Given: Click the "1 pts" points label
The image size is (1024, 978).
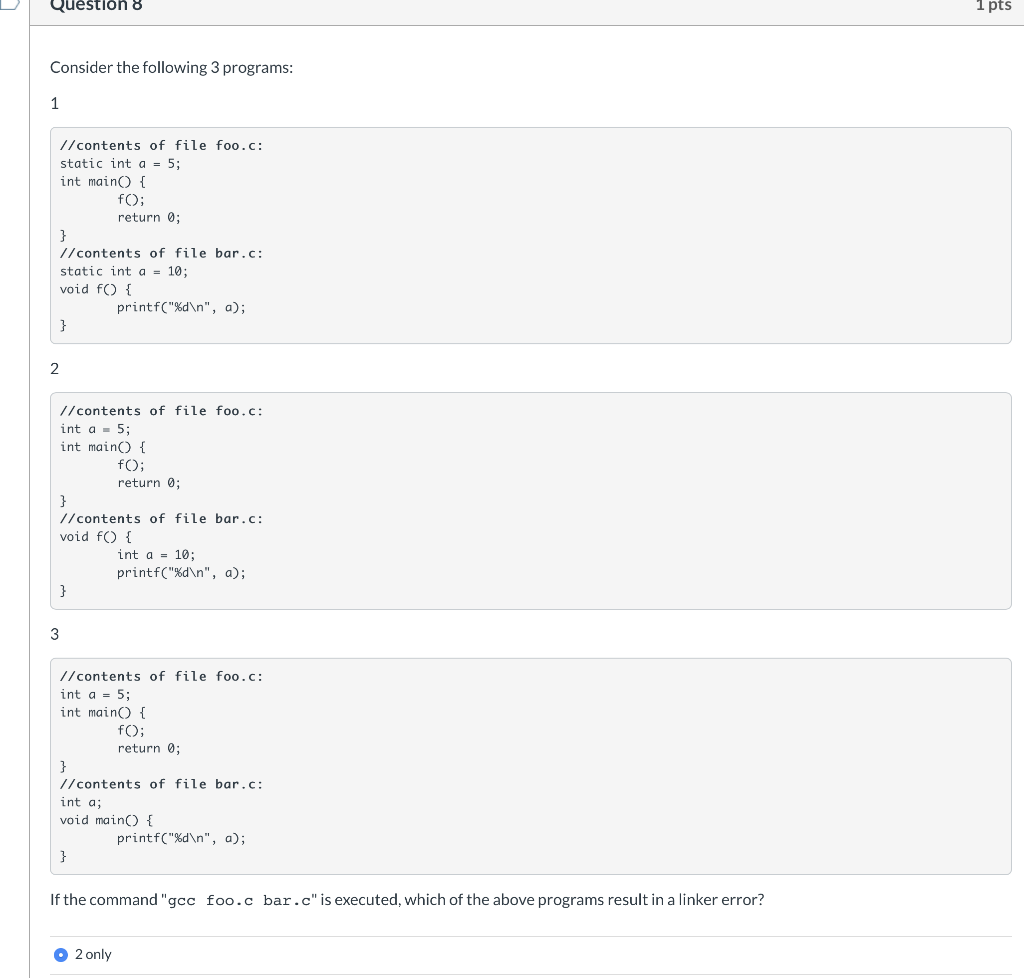Looking at the screenshot, I should [x=993, y=6].
